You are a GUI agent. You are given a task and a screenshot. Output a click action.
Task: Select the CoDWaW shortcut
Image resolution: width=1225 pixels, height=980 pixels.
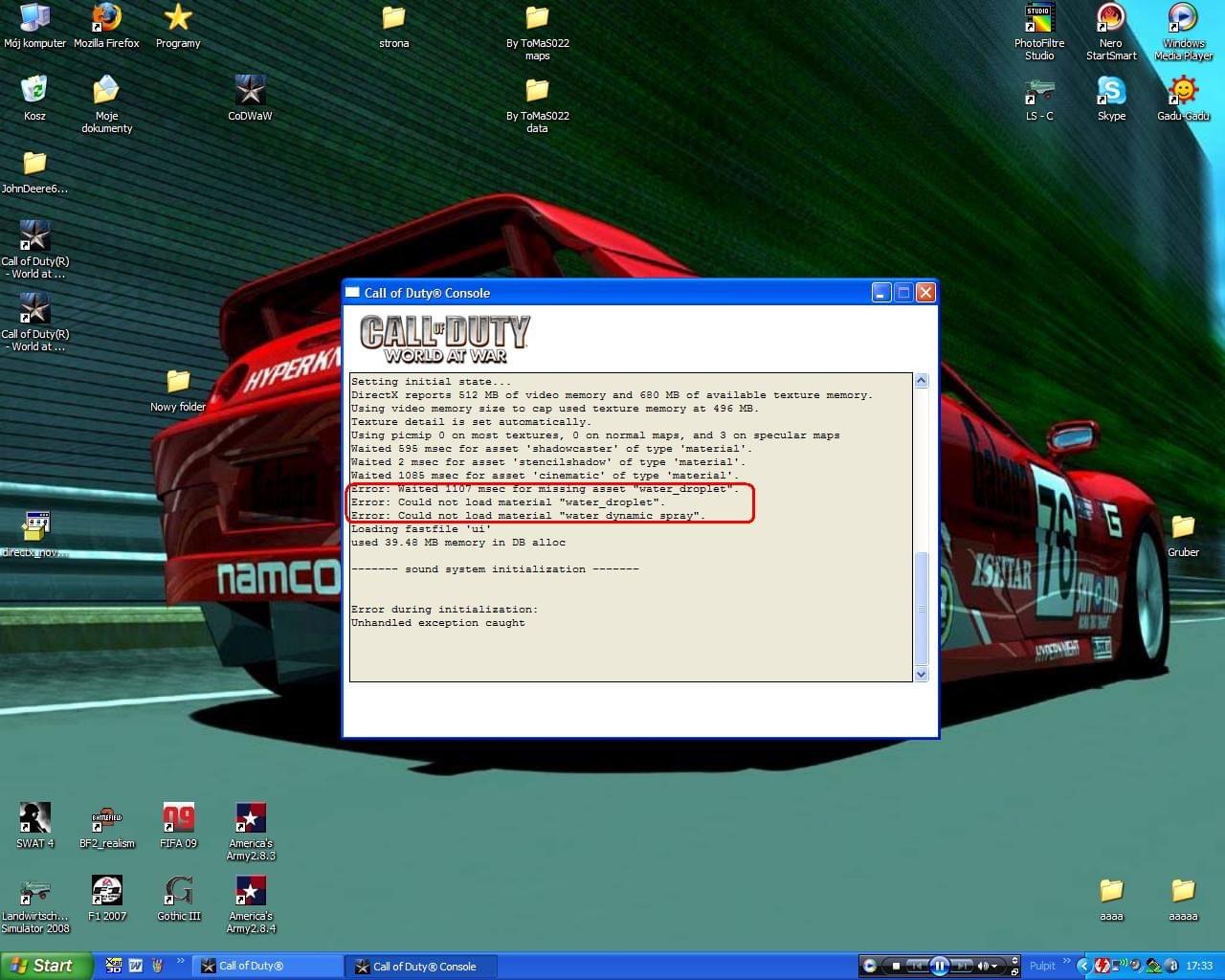click(x=250, y=99)
